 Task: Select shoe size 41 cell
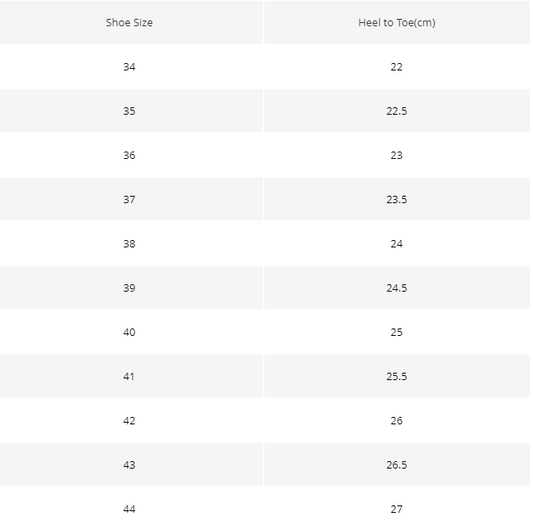point(129,376)
